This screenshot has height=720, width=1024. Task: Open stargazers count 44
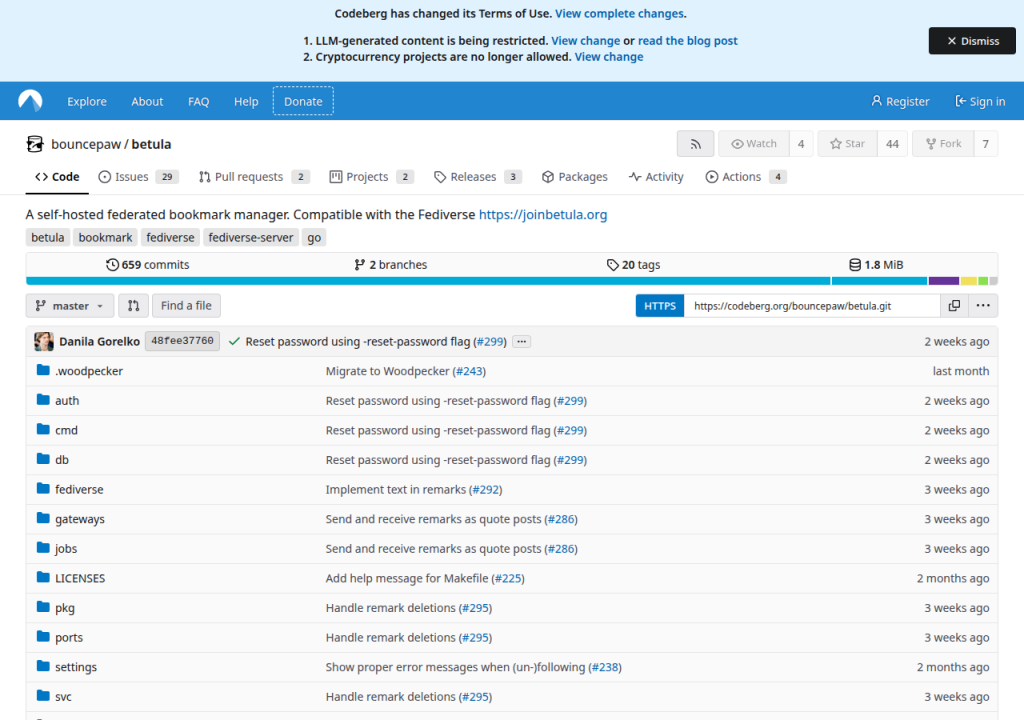click(892, 144)
